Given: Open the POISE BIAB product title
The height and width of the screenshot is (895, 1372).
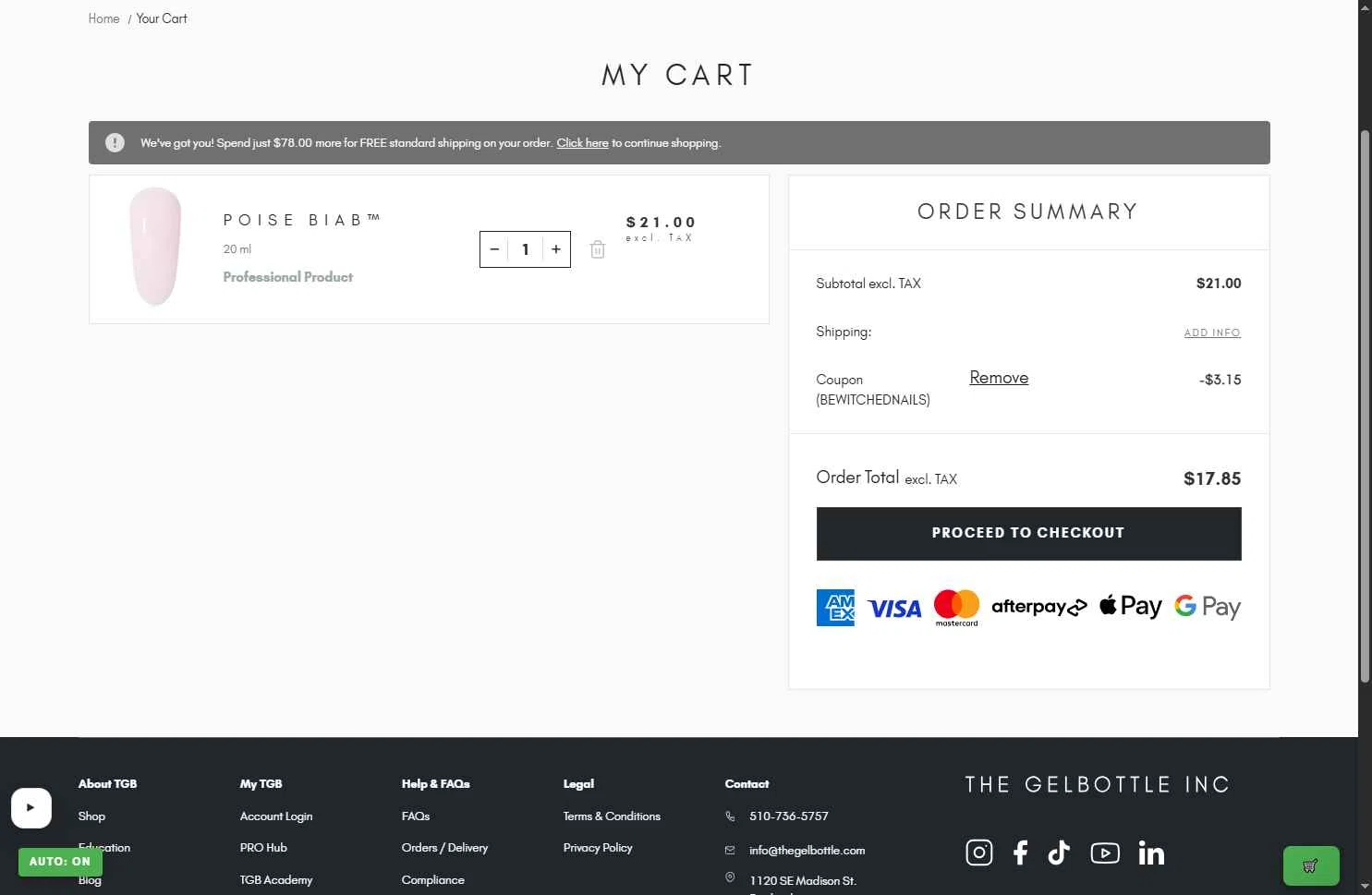Looking at the screenshot, I should coord(302,220).
